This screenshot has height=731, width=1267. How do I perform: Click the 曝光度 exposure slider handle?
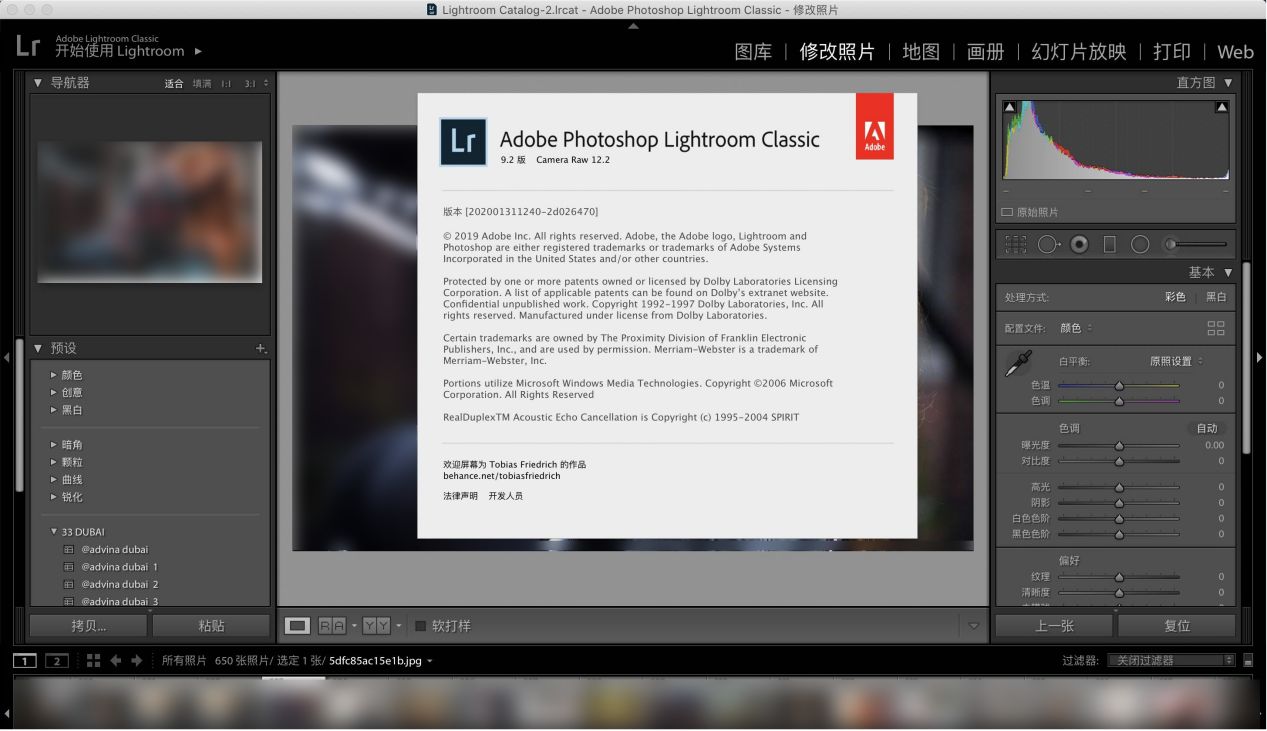coord(1119,445)
